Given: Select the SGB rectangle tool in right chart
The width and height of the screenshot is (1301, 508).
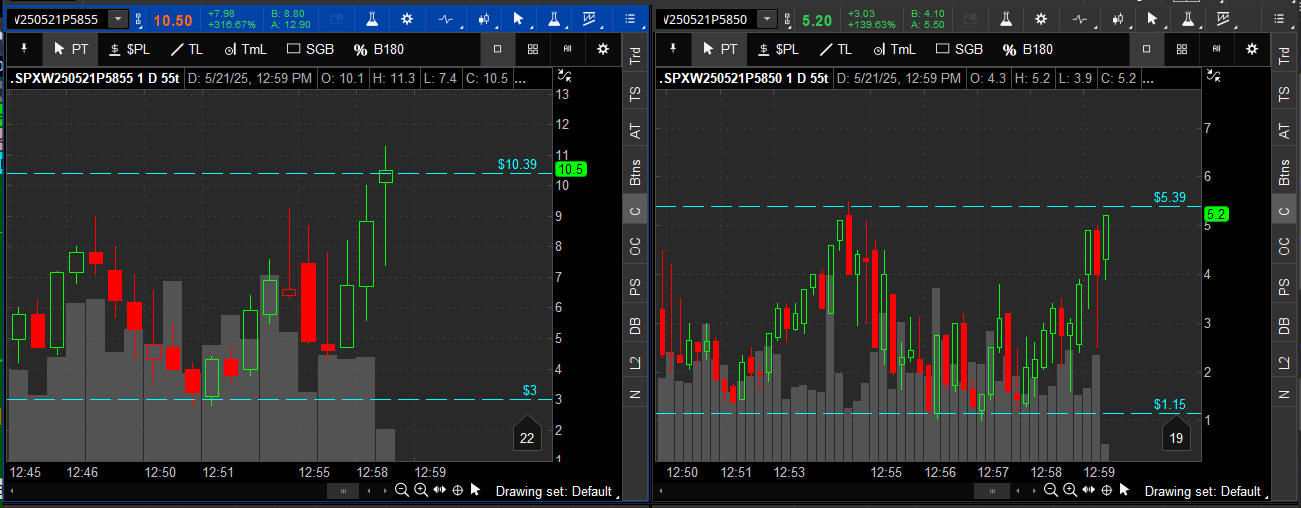Looking at the screenshot, I should click(x=959, y=49).
